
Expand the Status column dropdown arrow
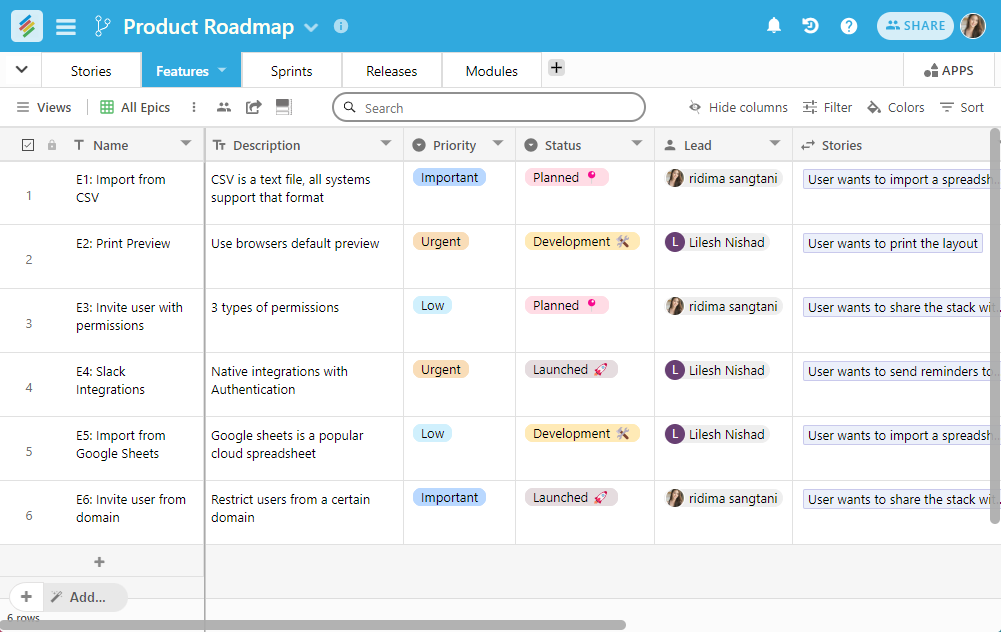point(638,144)
